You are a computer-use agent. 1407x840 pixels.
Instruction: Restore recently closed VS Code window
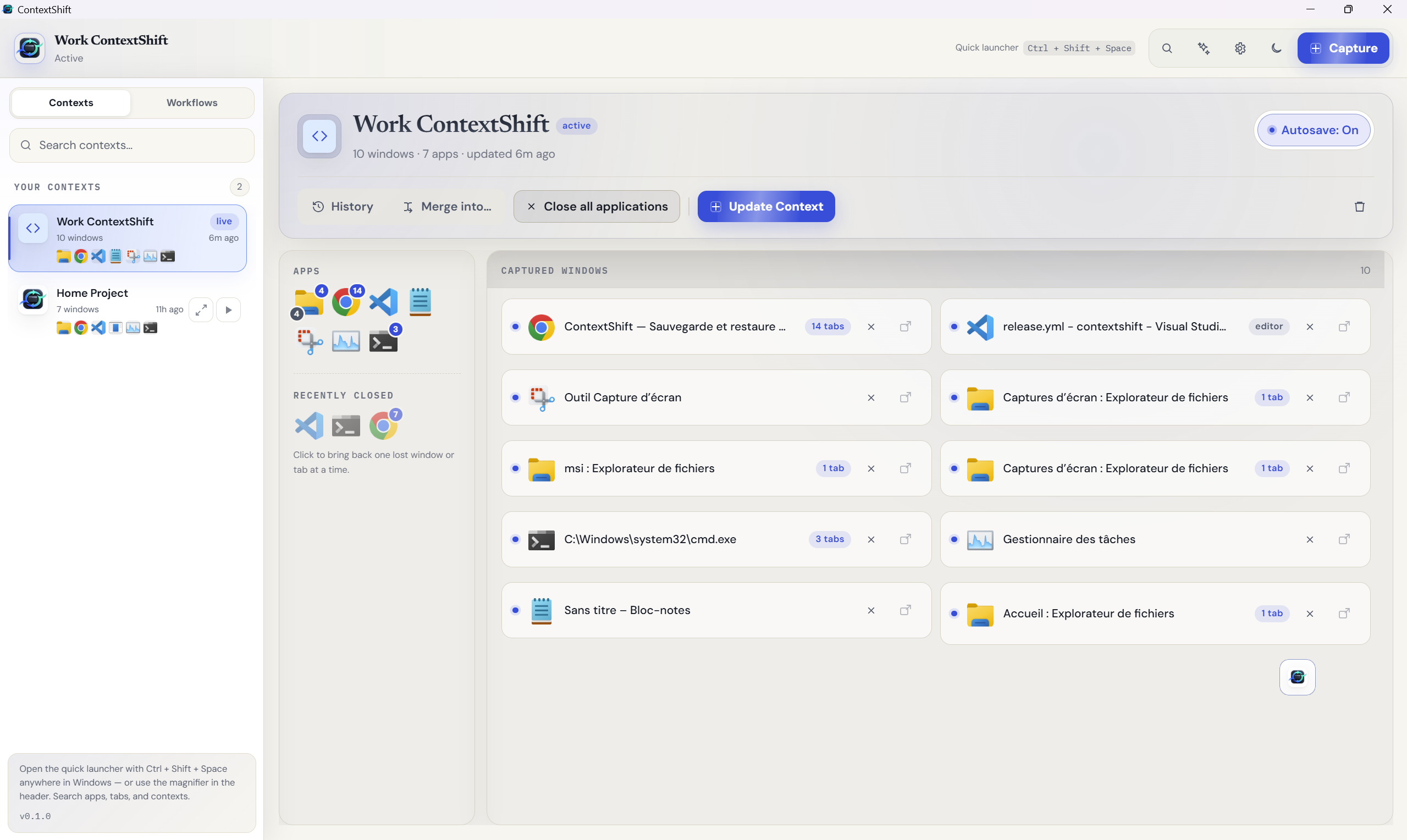(309, 425)
